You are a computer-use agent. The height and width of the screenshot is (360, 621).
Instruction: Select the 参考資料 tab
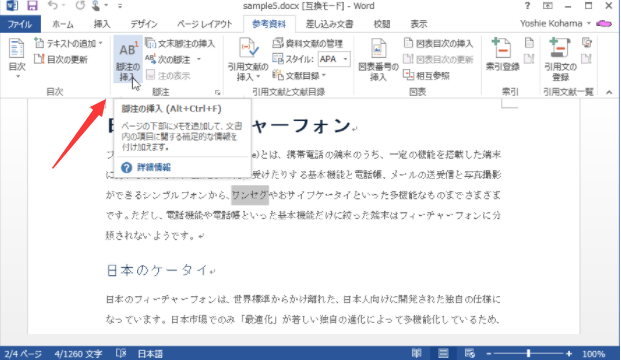269,24
